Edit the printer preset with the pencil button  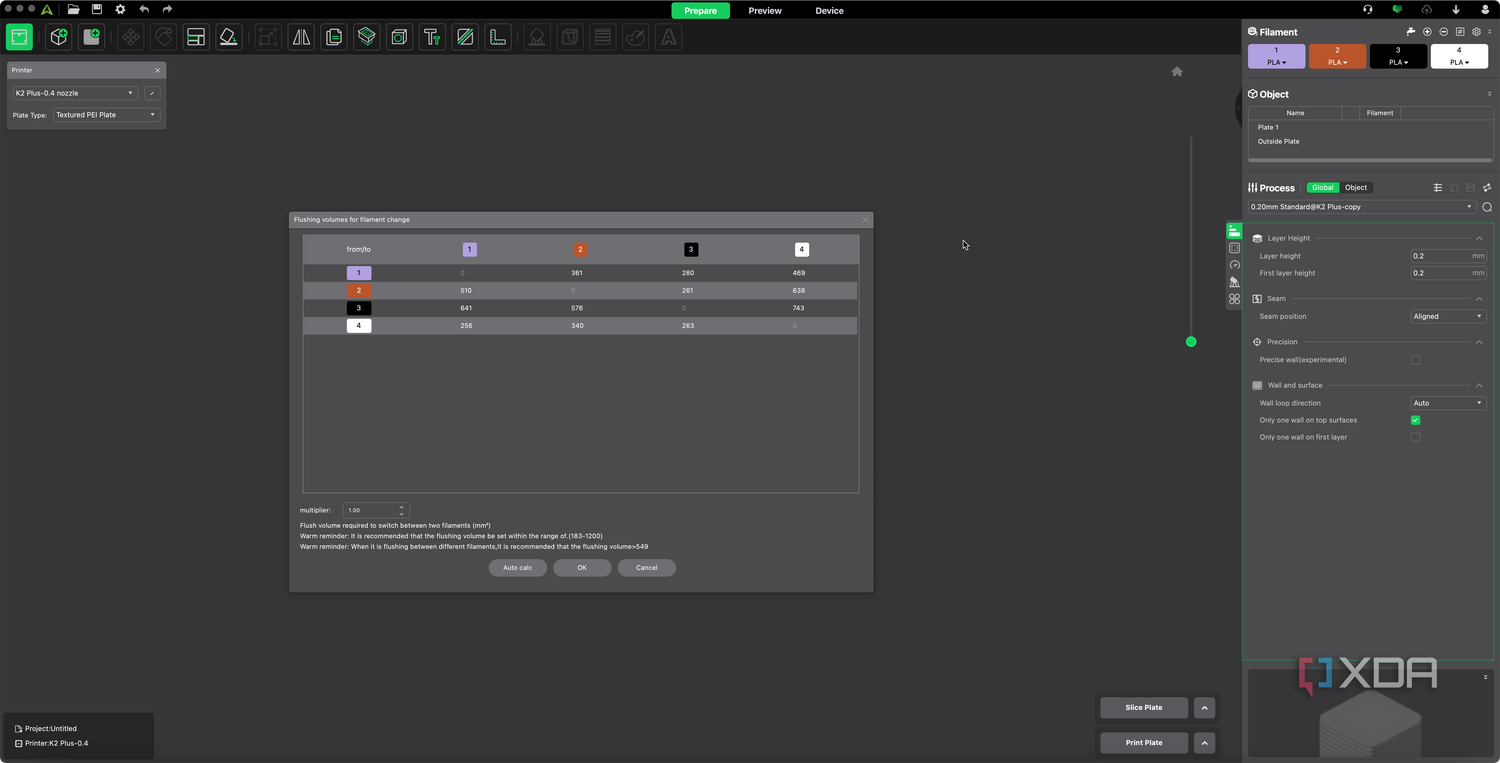pyautogui.click(x=152, y=93)
